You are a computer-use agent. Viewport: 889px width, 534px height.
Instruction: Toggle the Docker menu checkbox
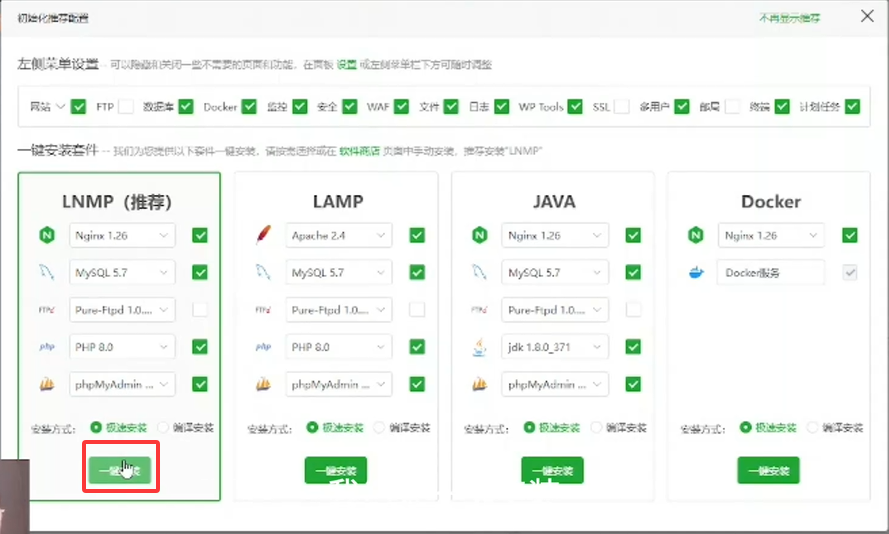249,107
